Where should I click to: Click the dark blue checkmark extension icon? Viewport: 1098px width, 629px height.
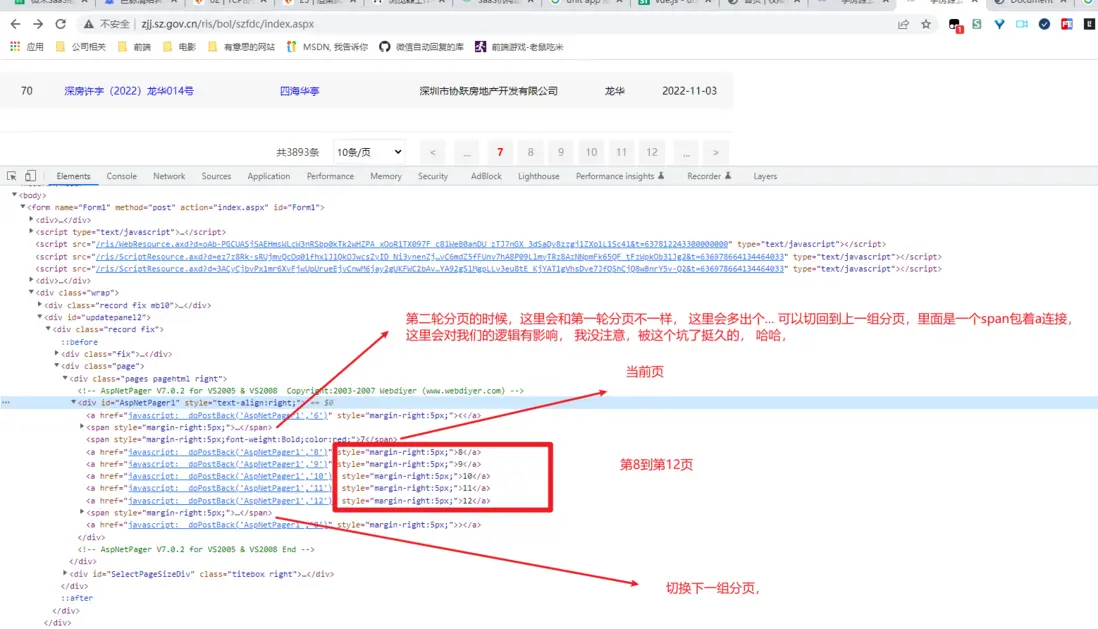1044,24
